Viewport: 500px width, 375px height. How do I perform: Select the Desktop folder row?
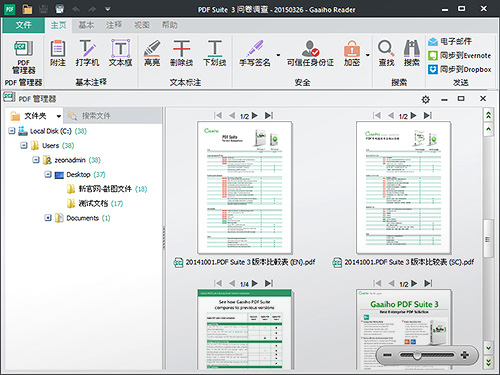80,174
